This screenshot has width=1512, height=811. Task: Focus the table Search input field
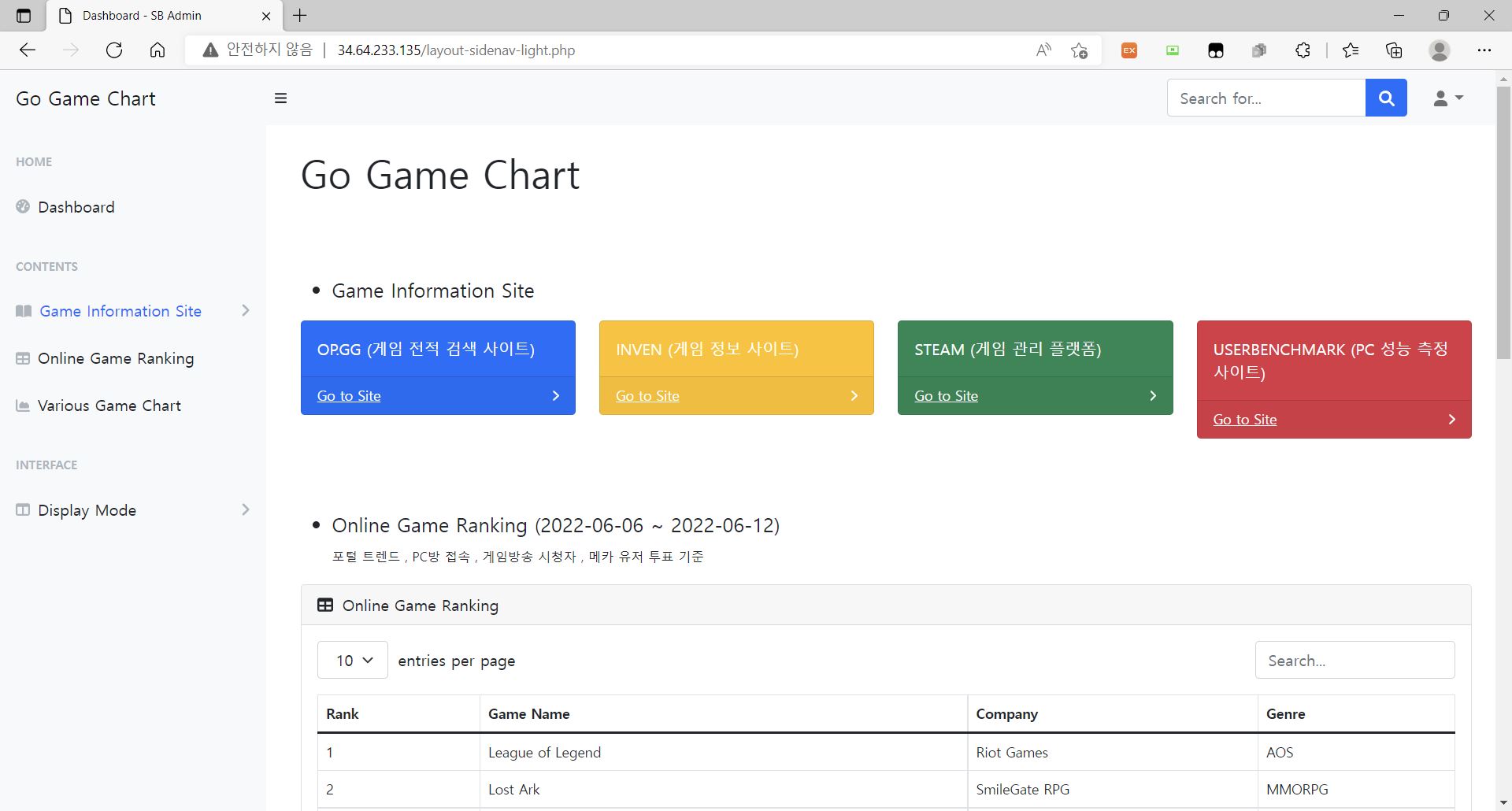(x=1354, y=660)
